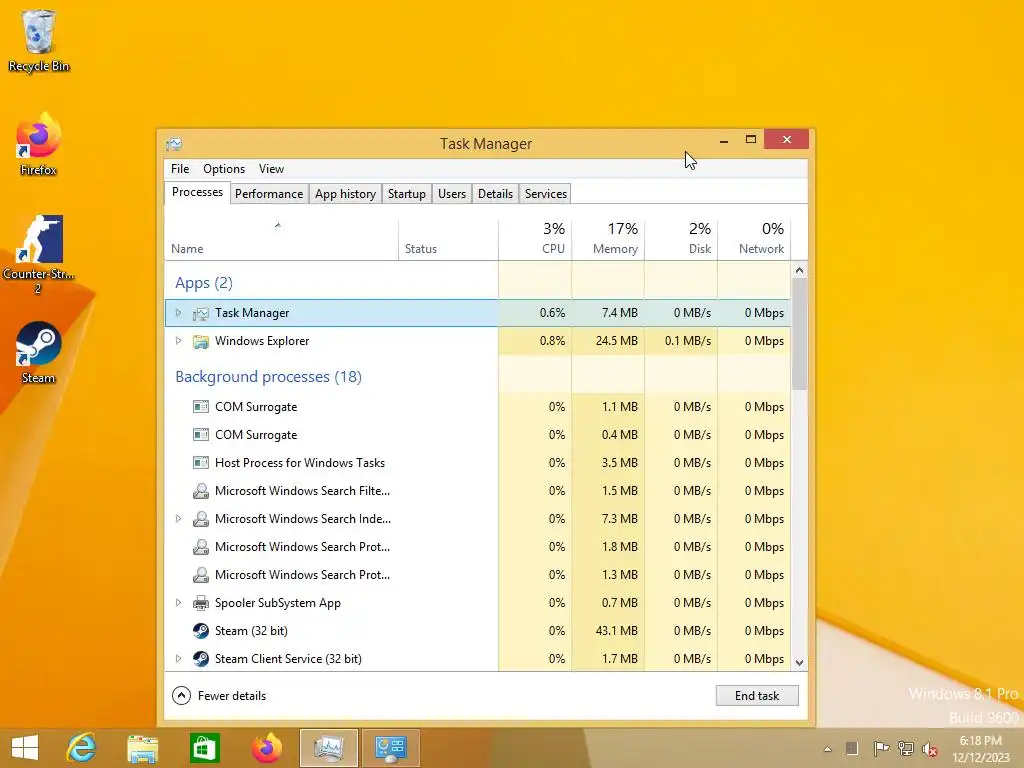Open the View menu
Screen dimensions: 1024x768
[271, 168]
